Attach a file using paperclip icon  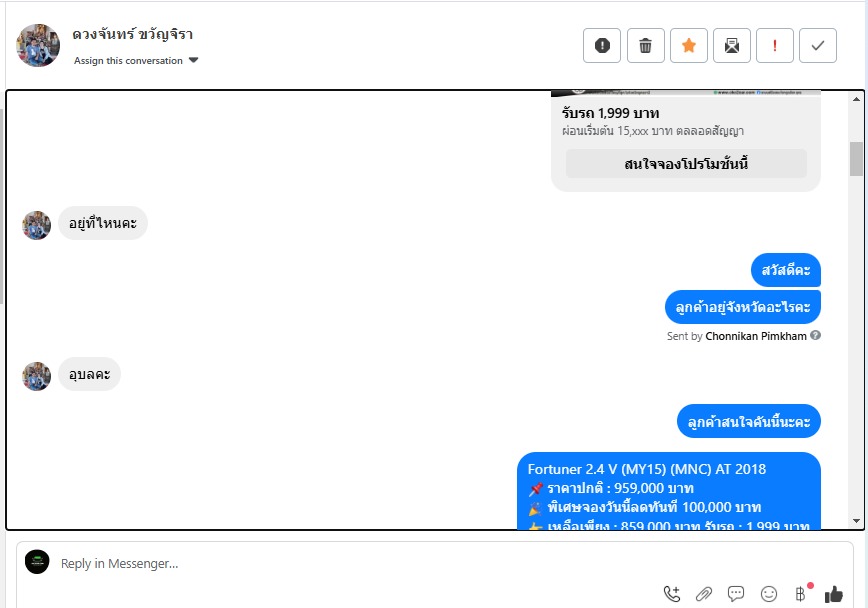point(704,594)
